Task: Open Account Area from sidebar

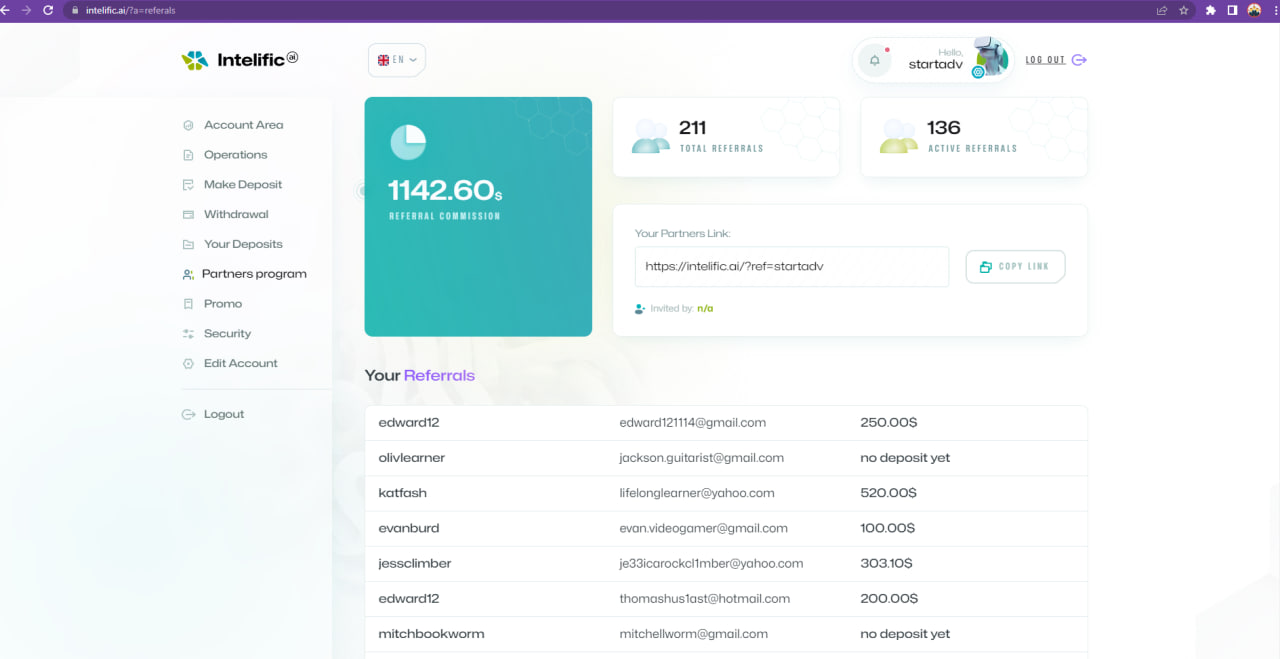Action: click(x=243, y=125)
